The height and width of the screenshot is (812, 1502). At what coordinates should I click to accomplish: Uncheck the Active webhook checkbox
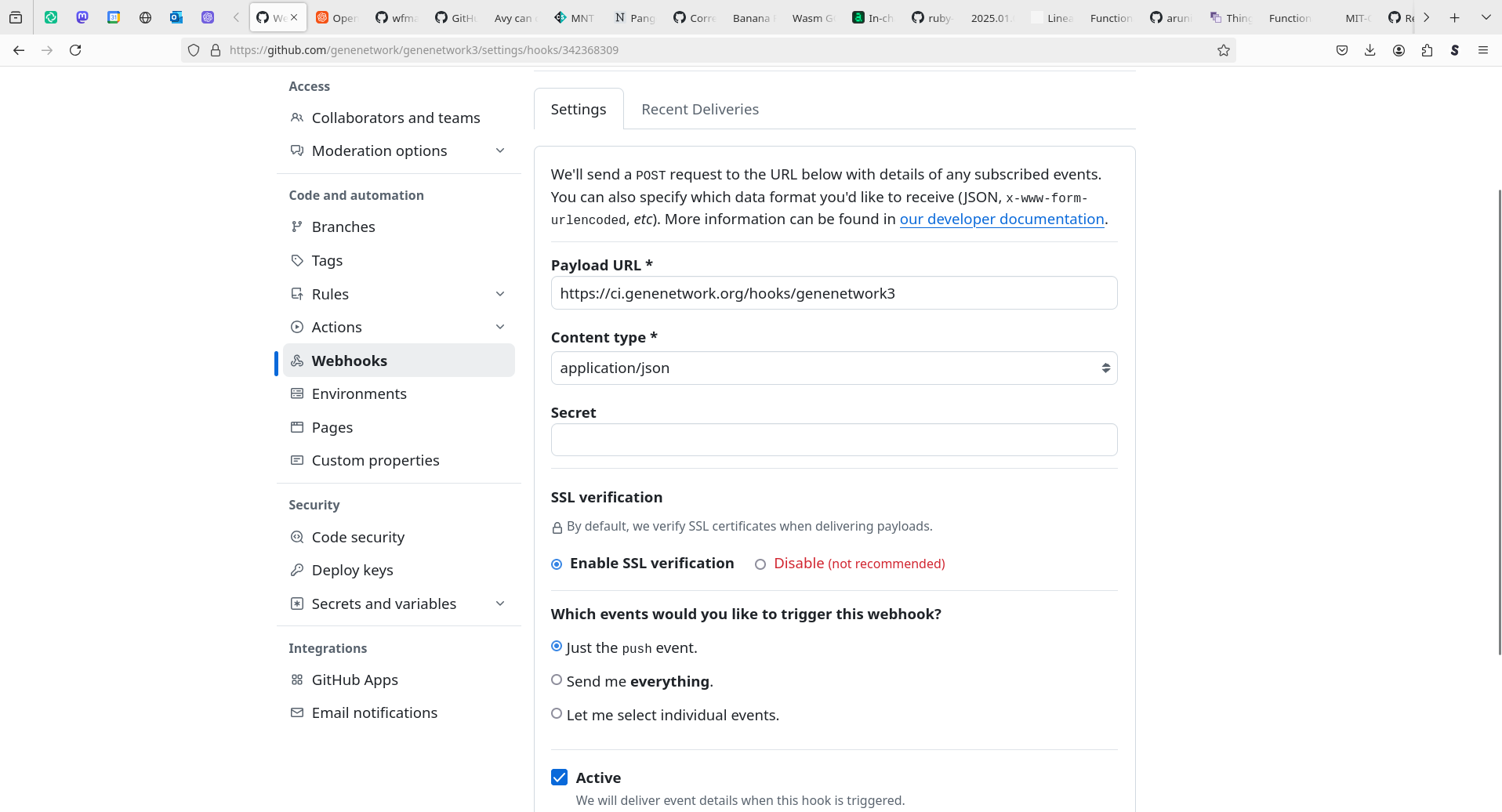(559, 778)
